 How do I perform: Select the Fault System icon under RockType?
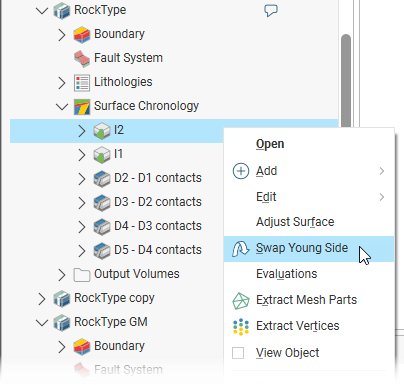[x=82, y=58]
